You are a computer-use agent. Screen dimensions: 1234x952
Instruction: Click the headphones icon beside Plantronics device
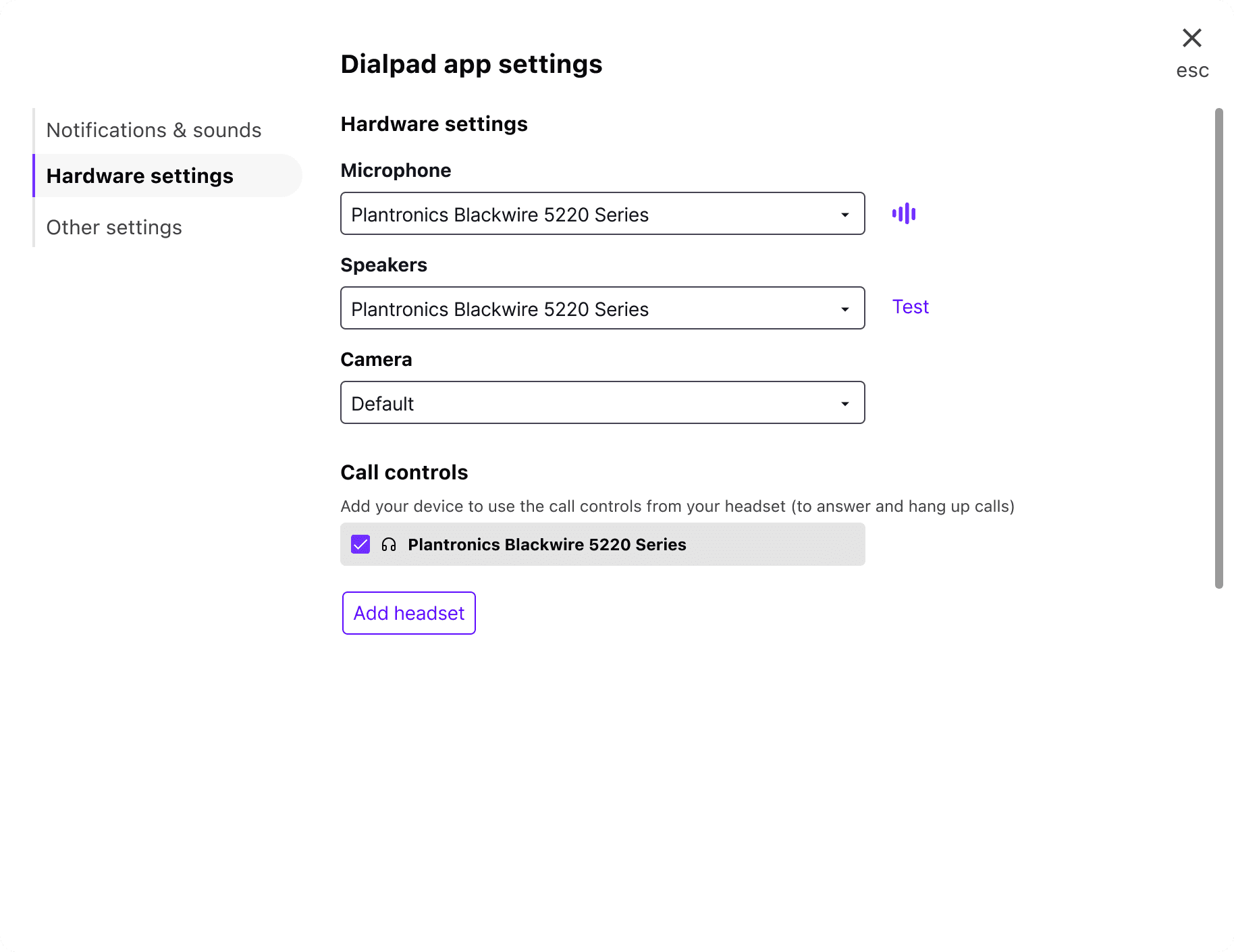(x=389, y=545)
